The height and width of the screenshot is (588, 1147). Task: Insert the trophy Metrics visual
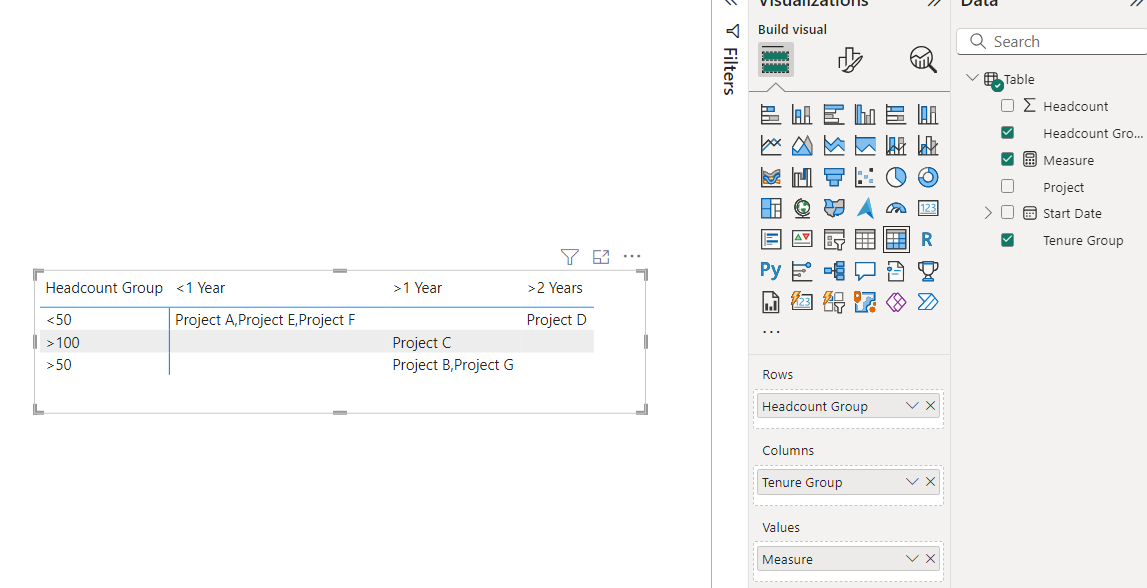click(928, 271)
